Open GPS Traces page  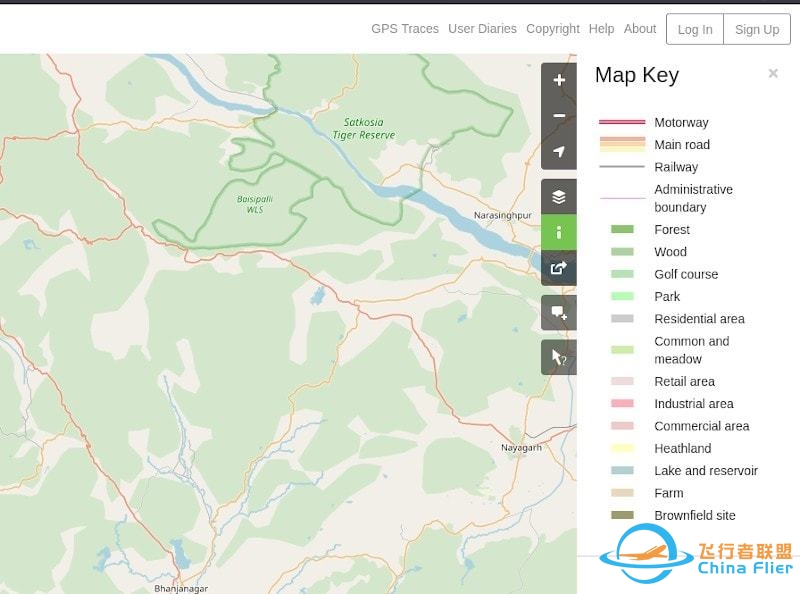pyautogui.click(x=405, y=29)
